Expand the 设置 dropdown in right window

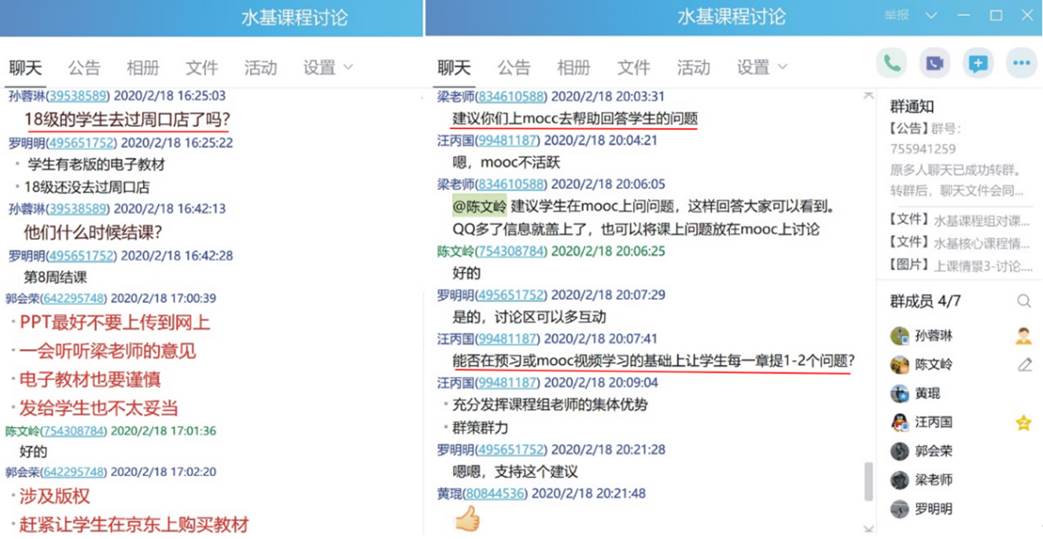[x=762, y=68]
